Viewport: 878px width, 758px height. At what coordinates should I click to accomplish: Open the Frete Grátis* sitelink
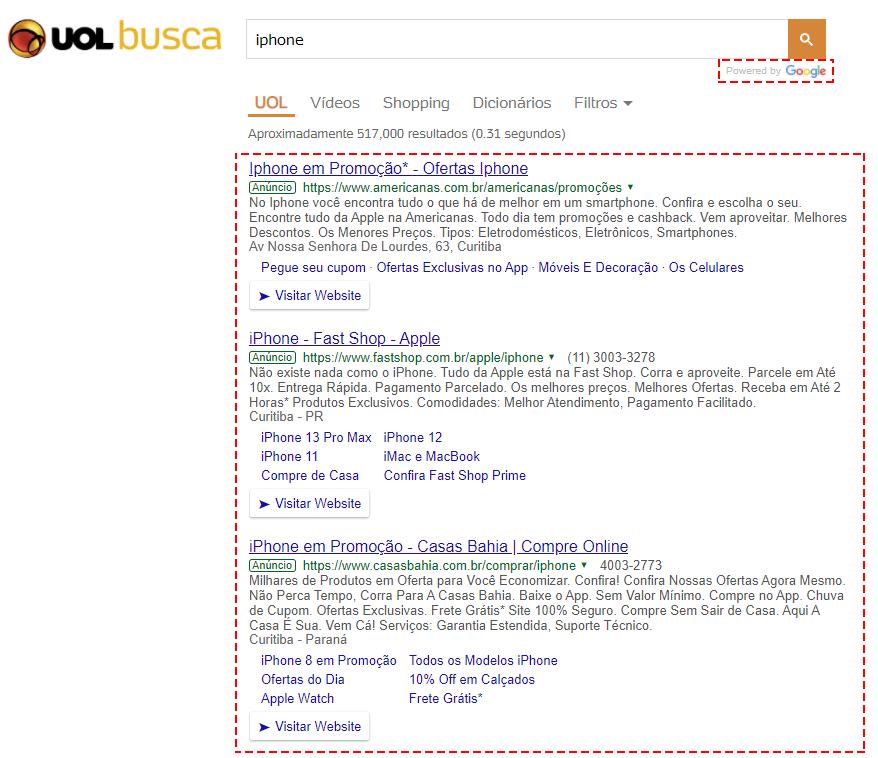pos(446,699)
